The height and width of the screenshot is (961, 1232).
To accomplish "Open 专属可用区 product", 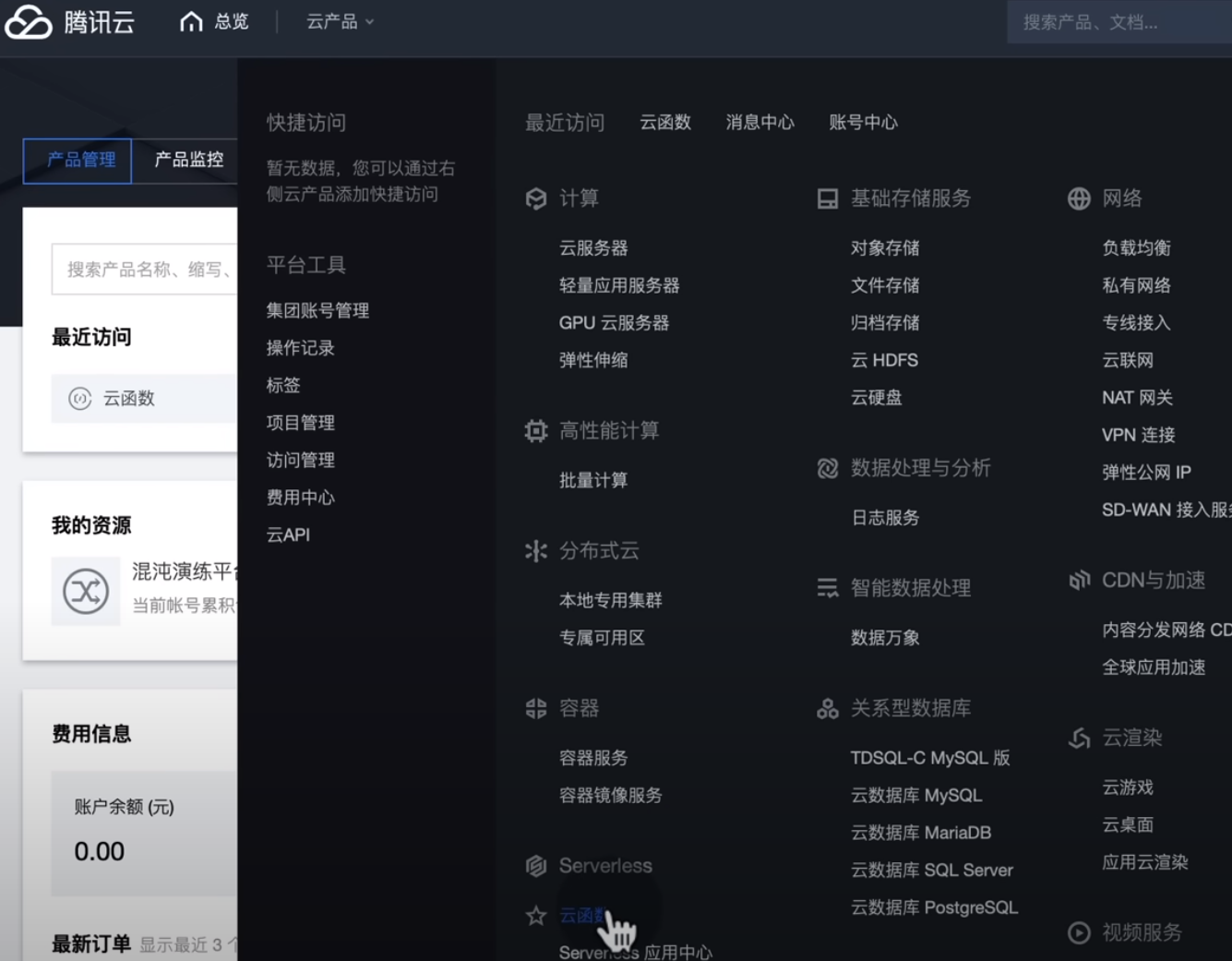I will tap(602, 638).
